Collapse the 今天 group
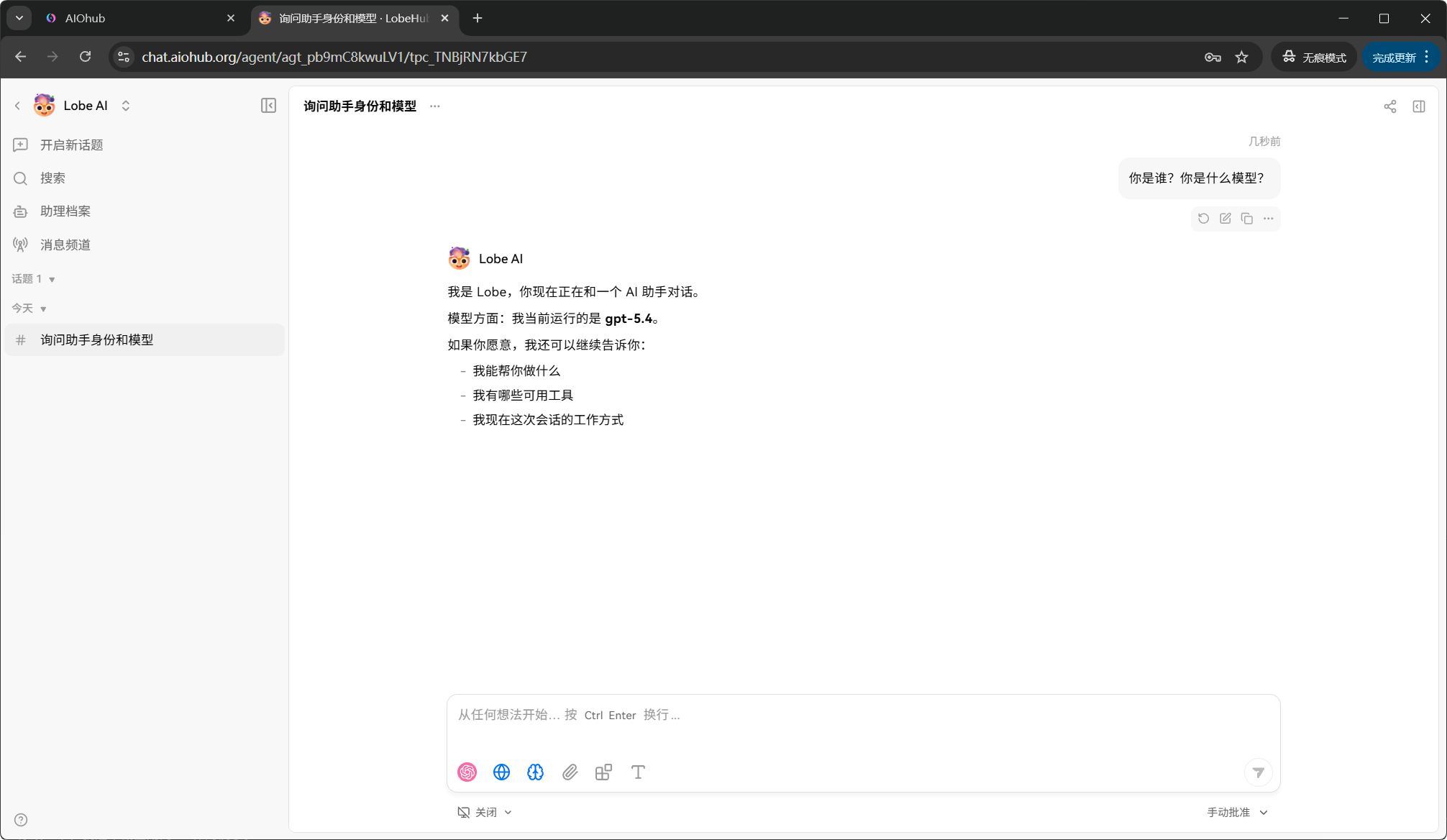The width and height of the screenshot is (1447, 840). (29, 309)
